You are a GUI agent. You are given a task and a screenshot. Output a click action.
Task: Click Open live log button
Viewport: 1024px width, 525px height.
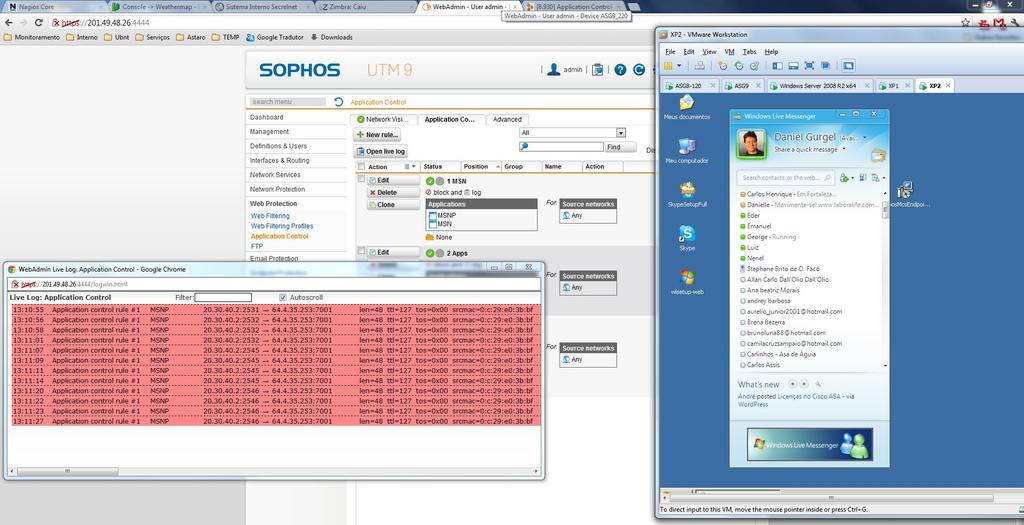(381, 151)
